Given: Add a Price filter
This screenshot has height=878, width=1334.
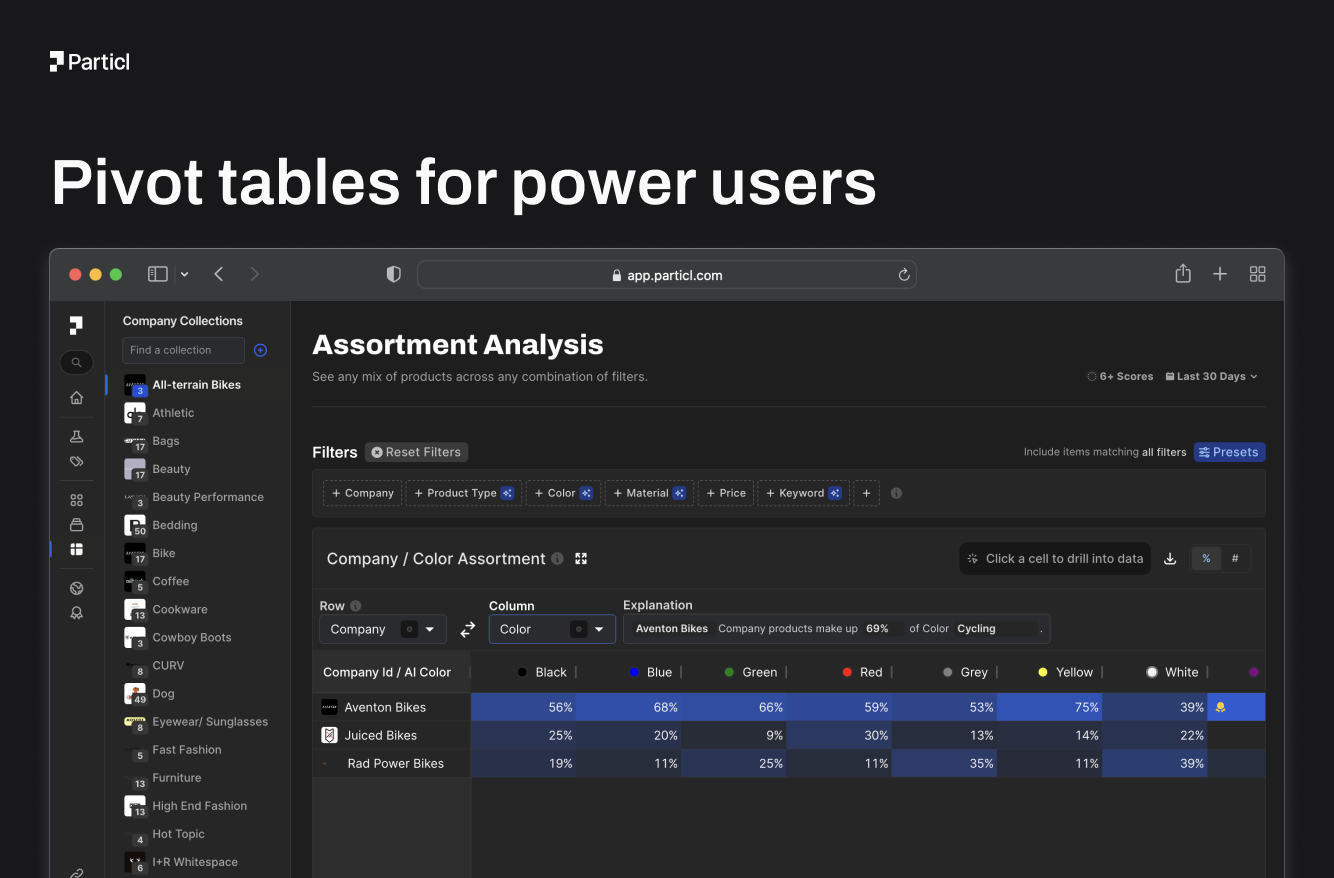Looking at the screenshot, I should [x=726, y=493].
